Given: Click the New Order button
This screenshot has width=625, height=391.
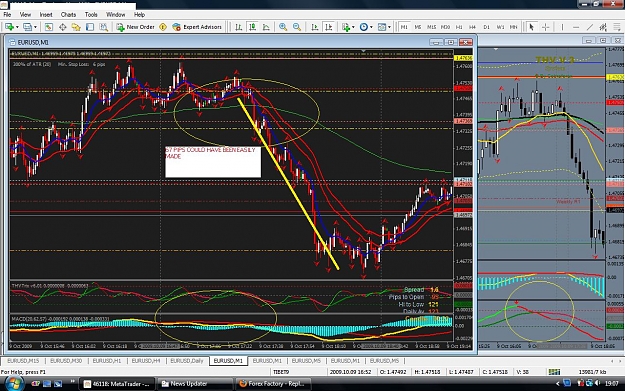Looking at the screenshot, I should point(135,27).
